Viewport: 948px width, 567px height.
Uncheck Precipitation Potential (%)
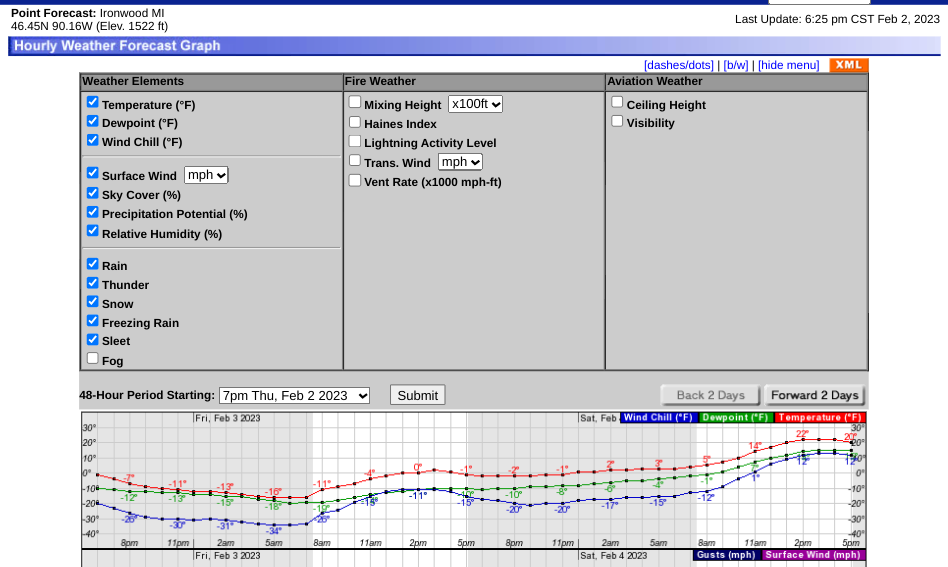pyautogui.click(x=93, y=212)
